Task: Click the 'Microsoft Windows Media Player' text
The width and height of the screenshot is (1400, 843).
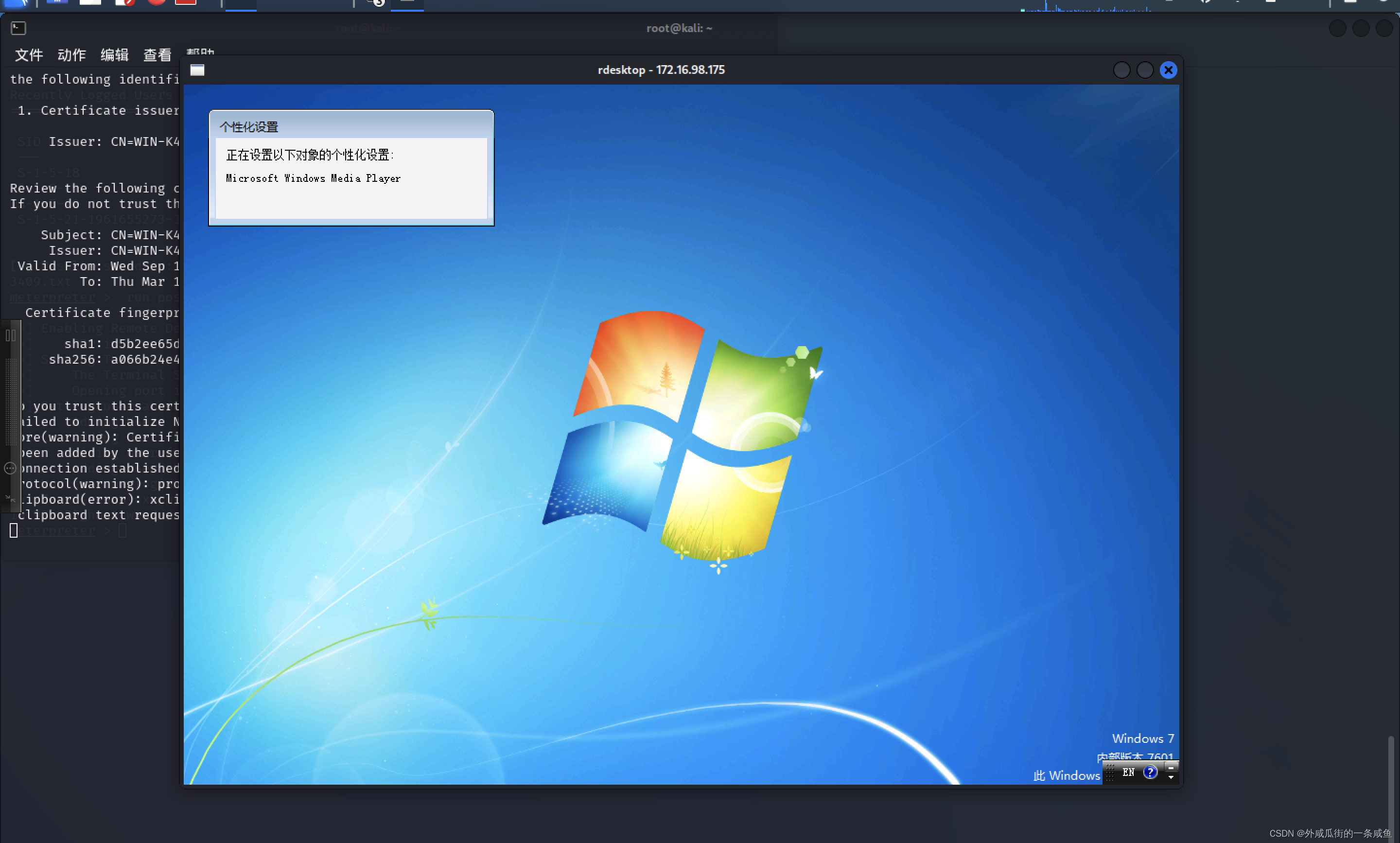Action: coord(313,178)
